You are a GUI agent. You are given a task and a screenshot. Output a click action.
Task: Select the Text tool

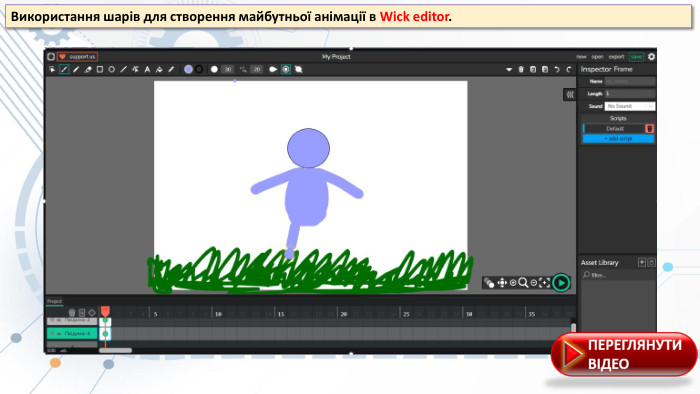(x=147, y=69)
